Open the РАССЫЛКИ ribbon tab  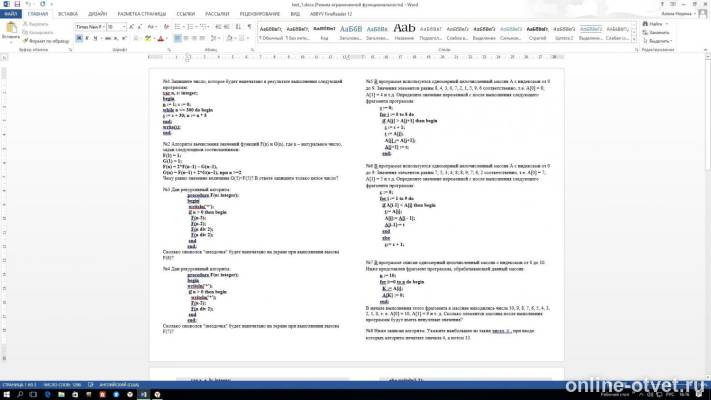point(217,14)
